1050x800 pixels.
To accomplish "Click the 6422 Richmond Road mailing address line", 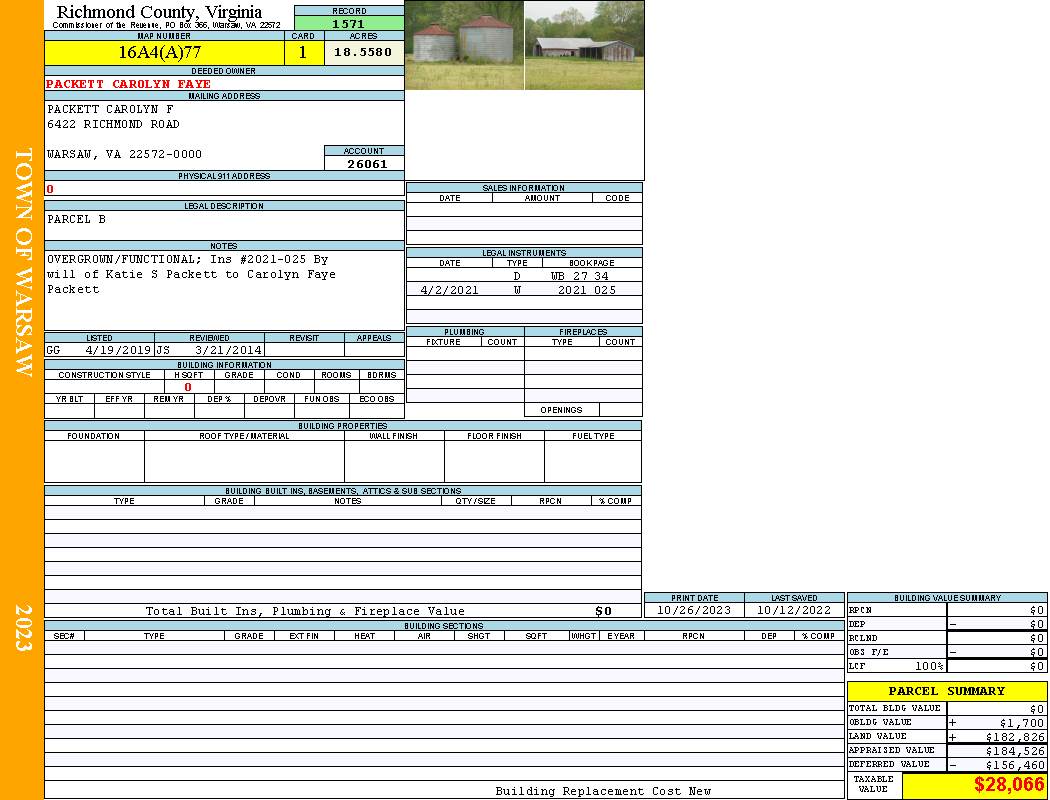I will (113, 124).
